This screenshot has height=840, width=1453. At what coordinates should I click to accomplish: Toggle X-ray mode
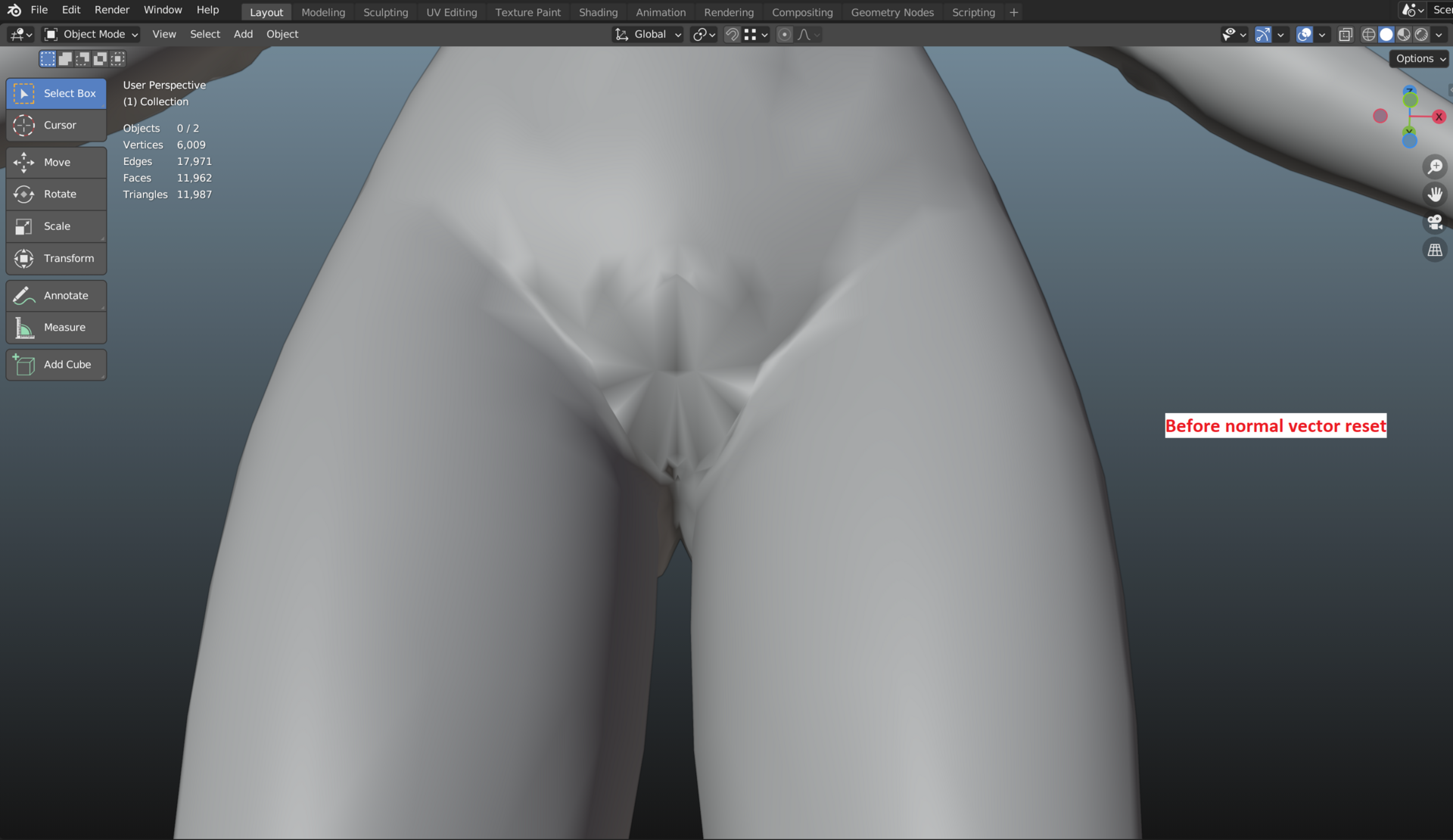(1345, 35)
